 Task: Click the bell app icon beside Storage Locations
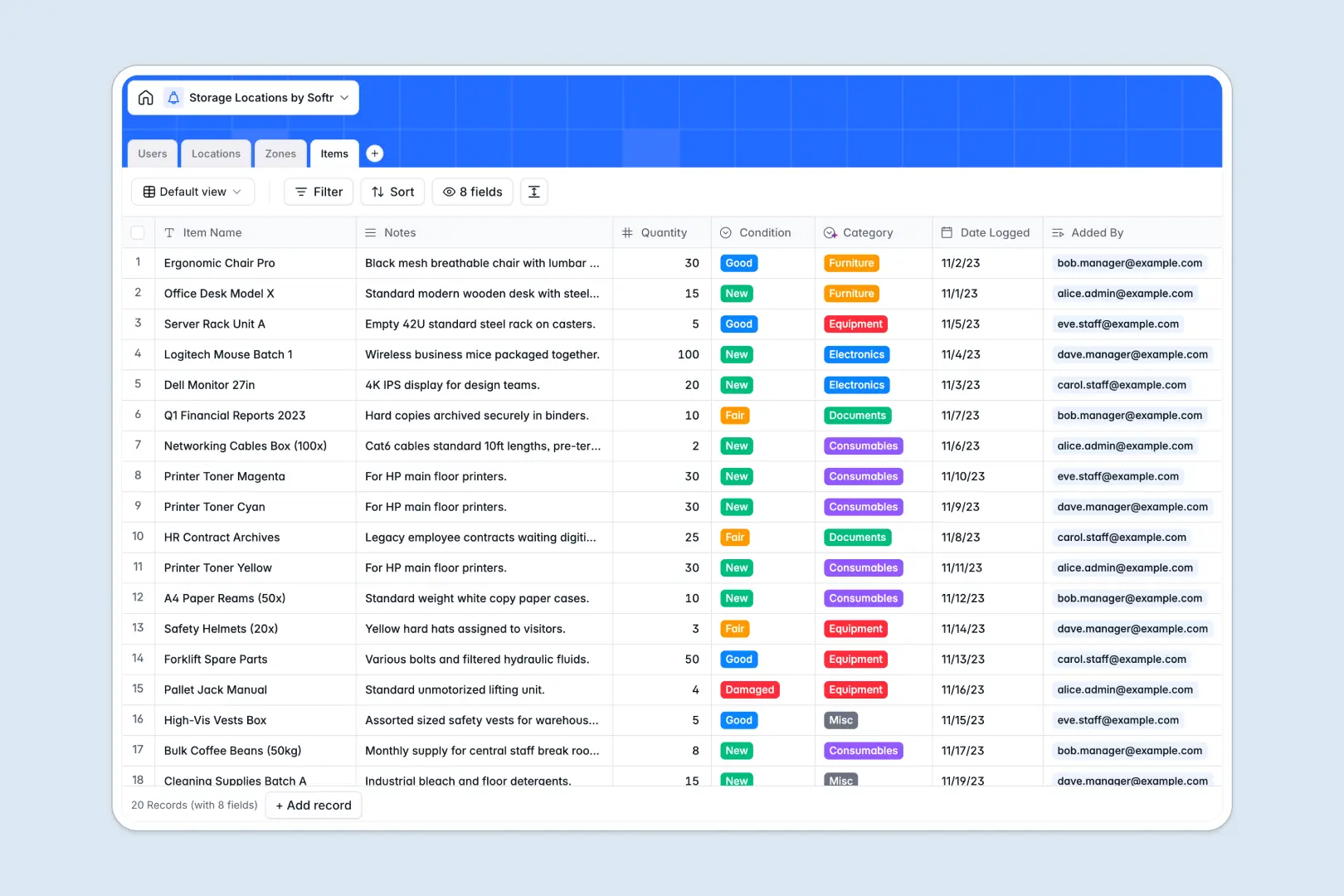click(x=173, y=98)
